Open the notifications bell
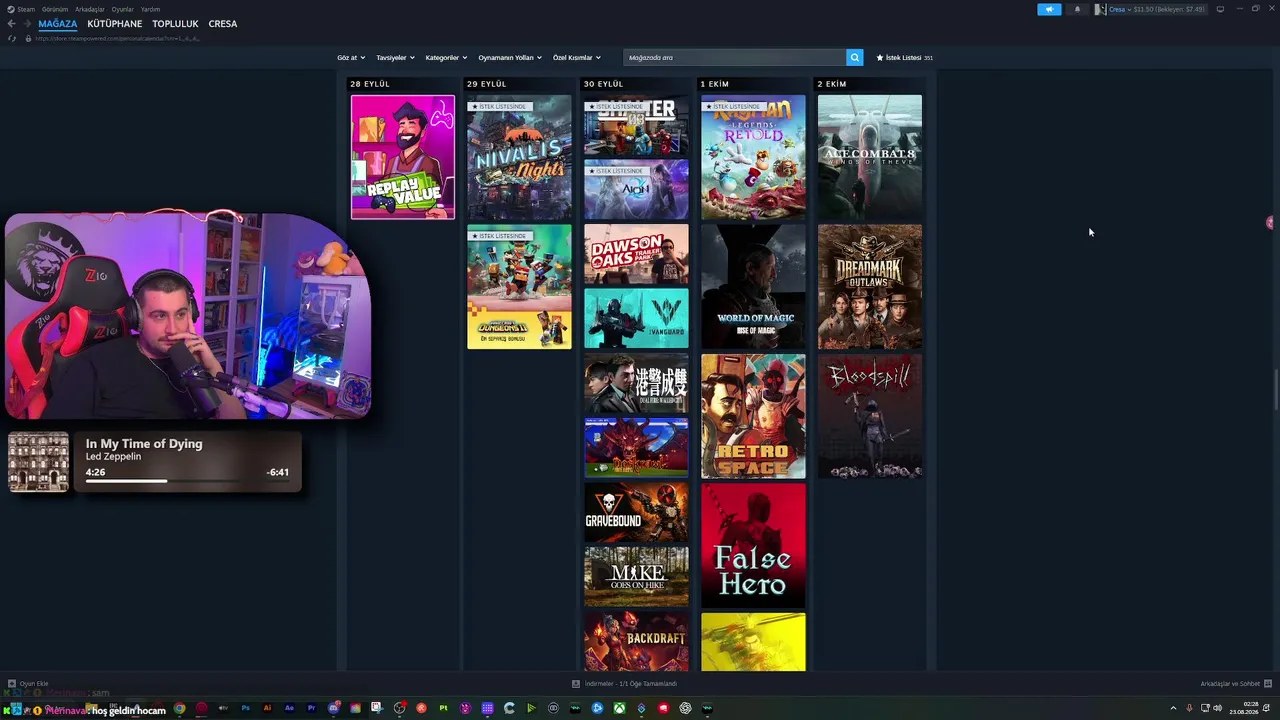 [x=1077, y=9]
